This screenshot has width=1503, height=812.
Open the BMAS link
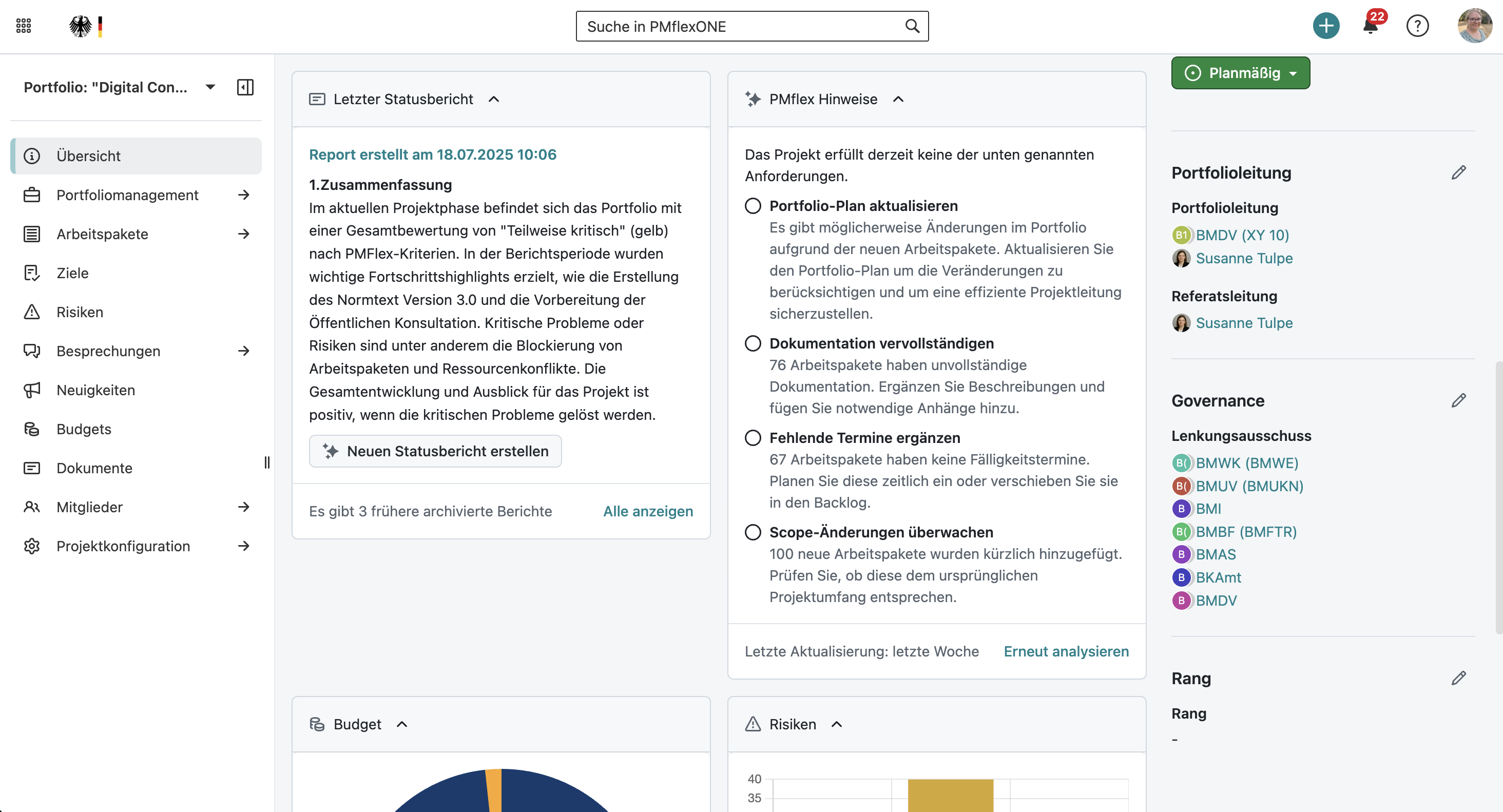[x=1216, y=555]
